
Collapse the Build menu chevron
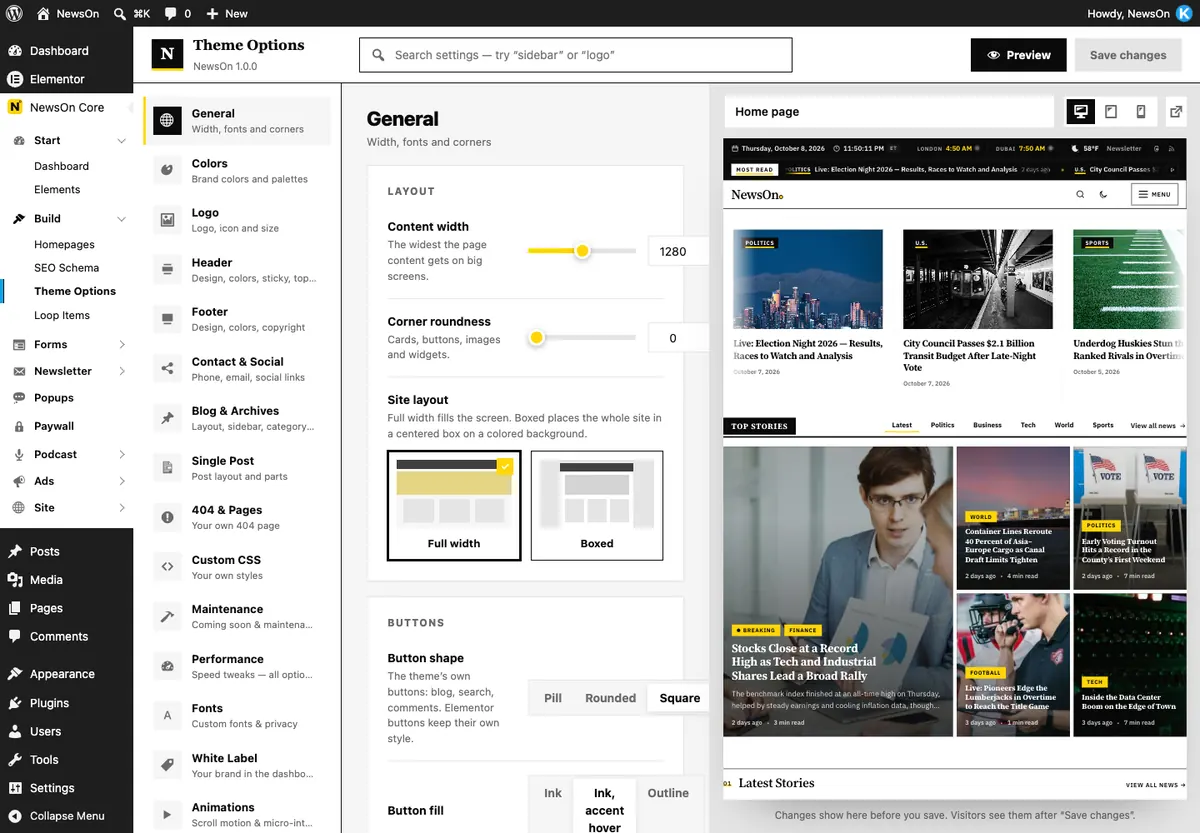tap(122, 219)
